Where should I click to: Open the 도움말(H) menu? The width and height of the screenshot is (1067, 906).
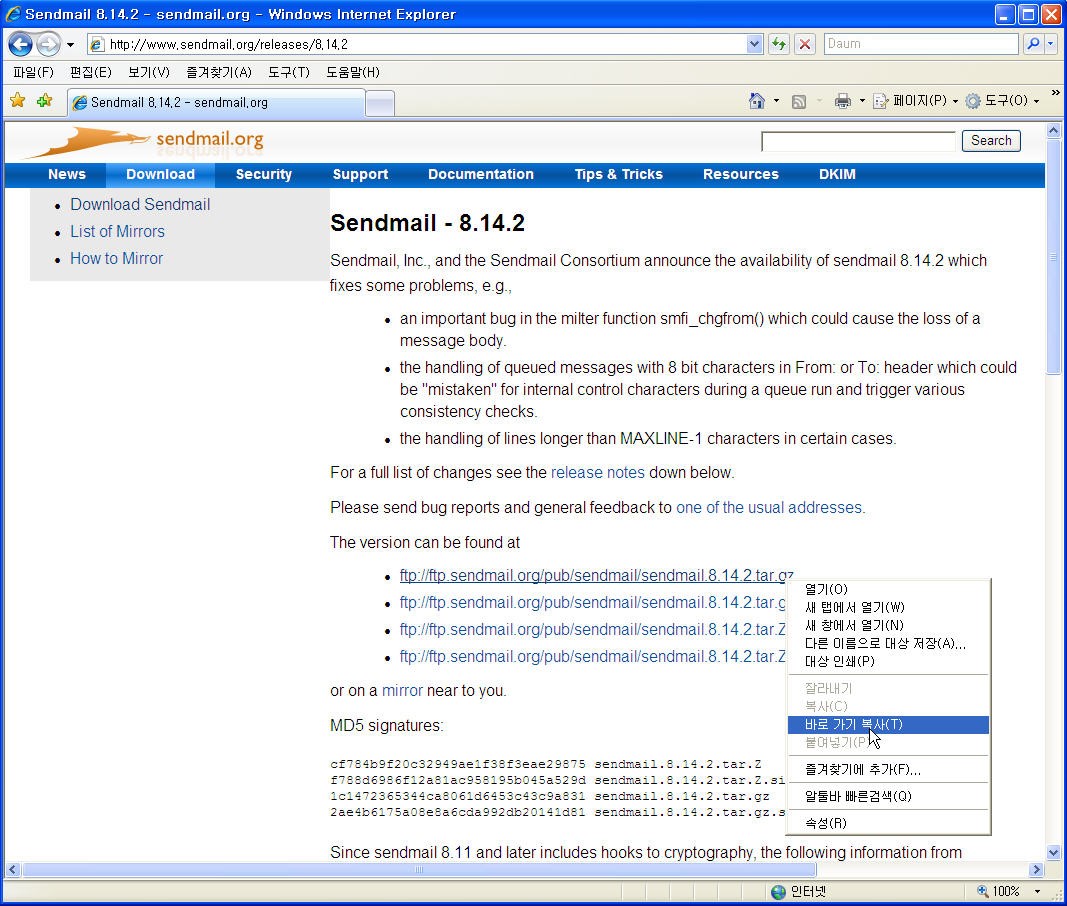[352, 72]
